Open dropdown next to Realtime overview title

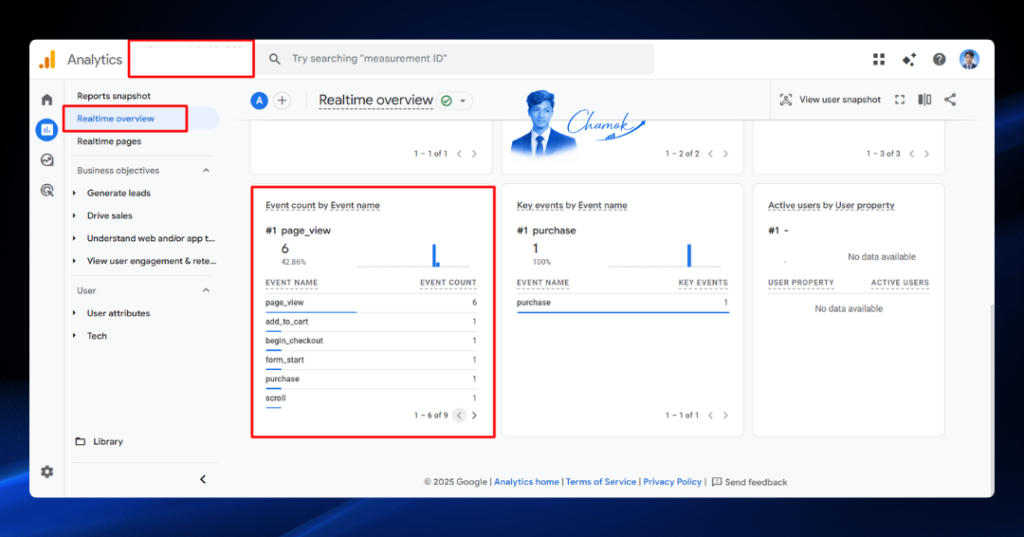pos(463,101)
